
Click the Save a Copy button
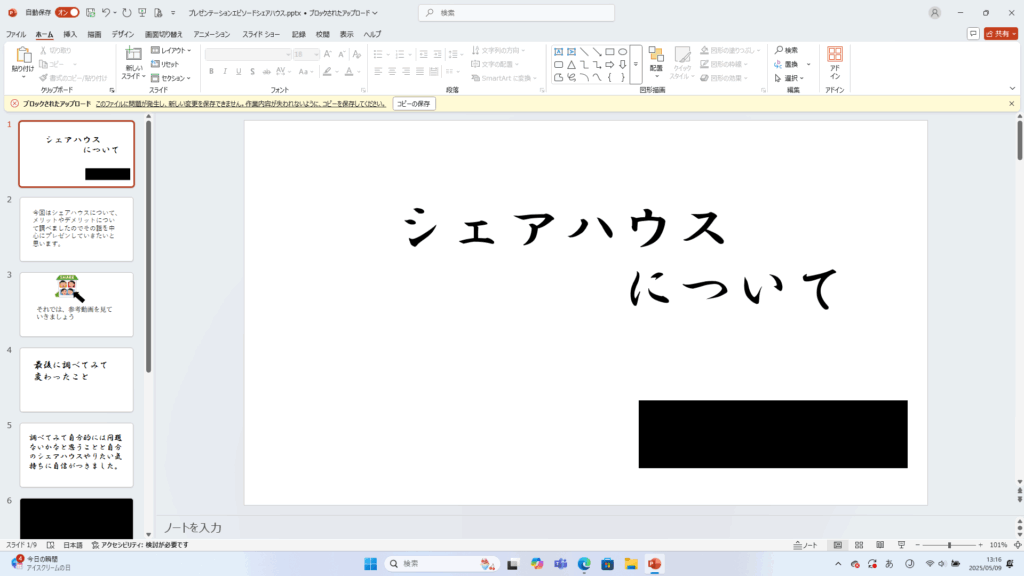(x=413, y=103)
